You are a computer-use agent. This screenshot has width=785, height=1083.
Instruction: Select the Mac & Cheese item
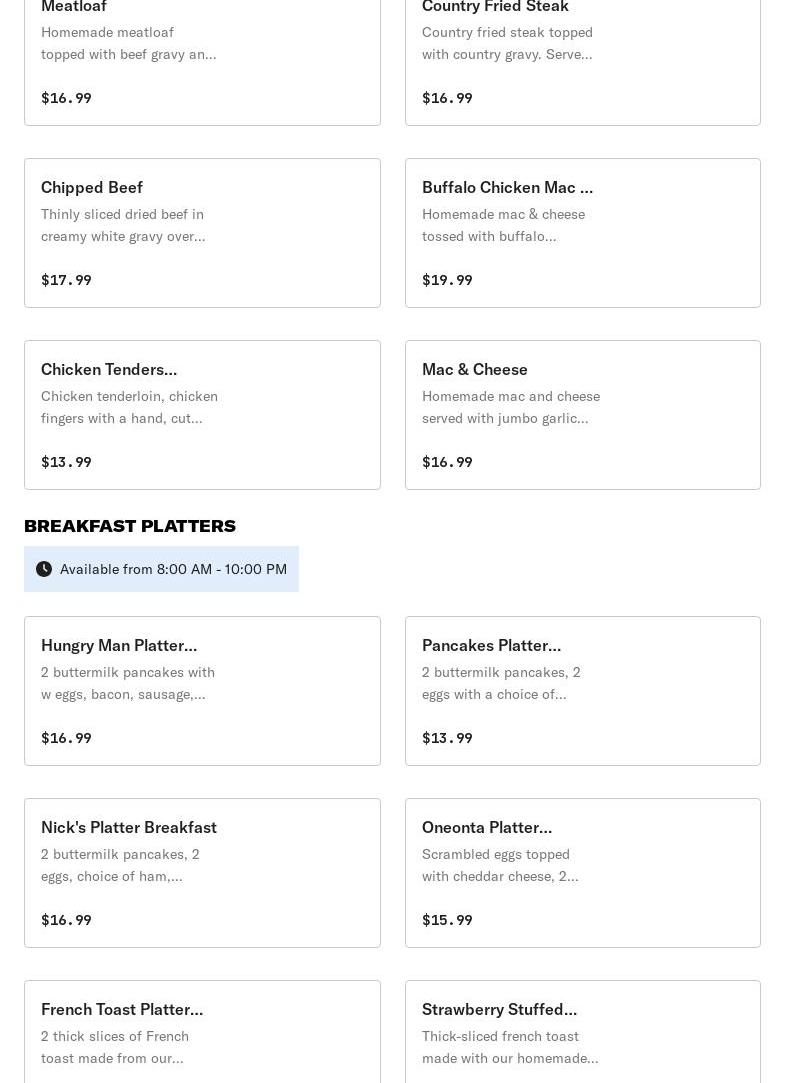(x=583, y=415)
